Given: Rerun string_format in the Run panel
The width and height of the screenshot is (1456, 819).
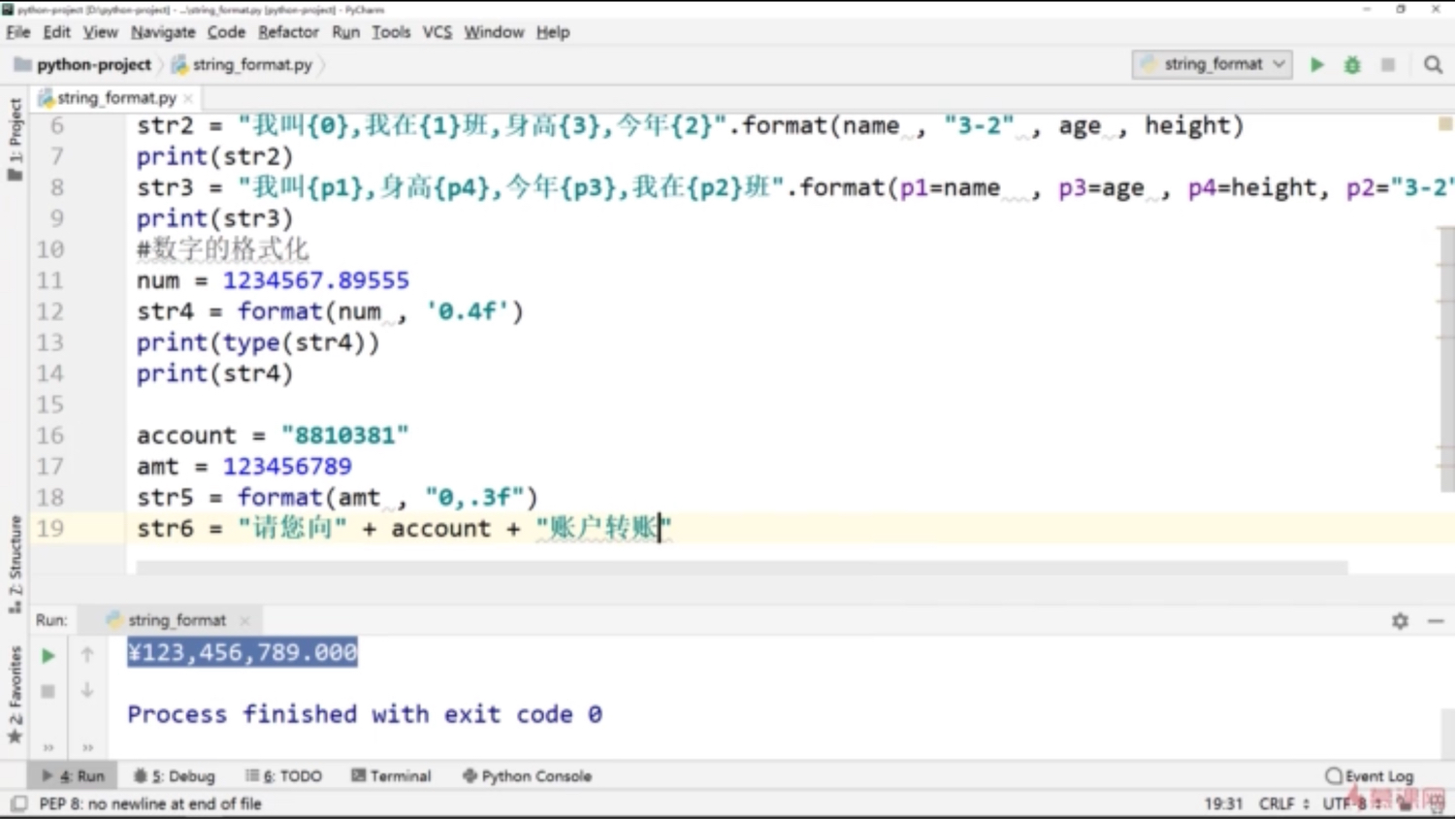Looking at the screenshot, I should coord(48,656).
